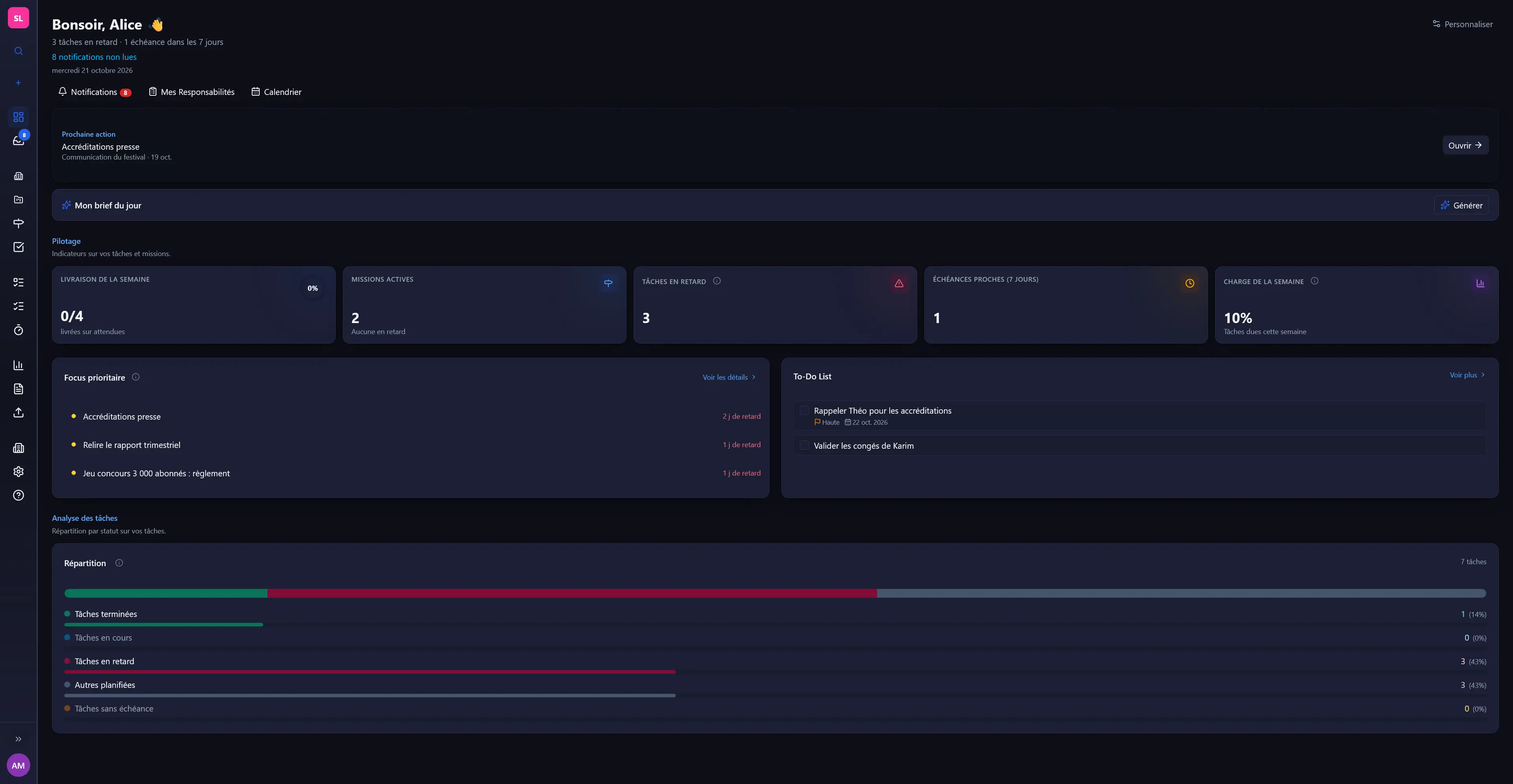Screen dimensions: 1513x784
Task: Open the checklist icon in sidebar
Action: (18, 306)
